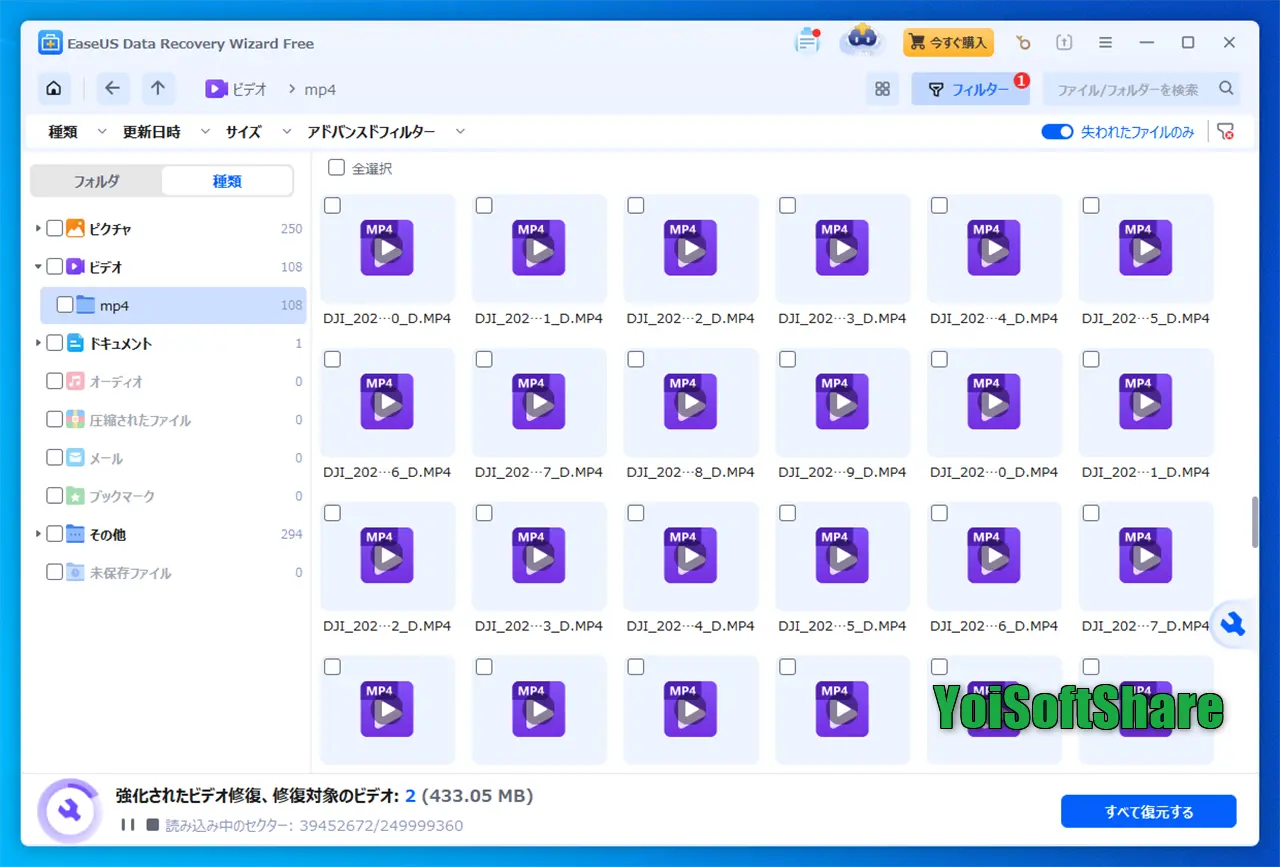Check the ドキュメント checkbox
Viewport: 1280px width, 867px height.
pyautogui.click(x=55, y=343)
